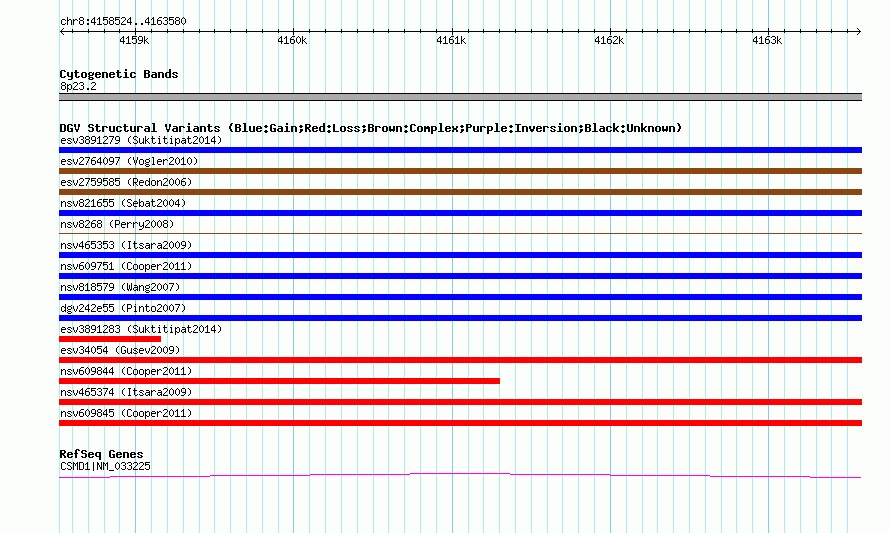Click the 4160k ruler position
890x533 pixels.
(x=292, y=40)
